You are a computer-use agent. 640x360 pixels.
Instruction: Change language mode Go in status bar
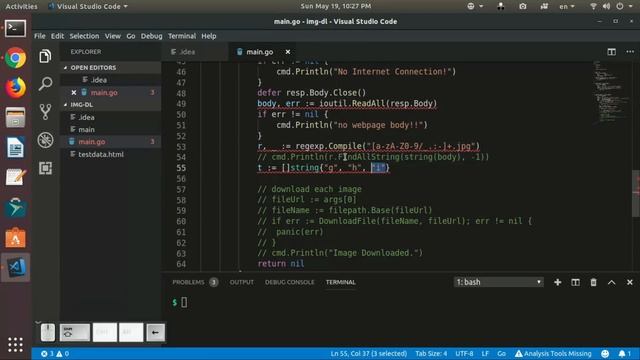(502, 353)
